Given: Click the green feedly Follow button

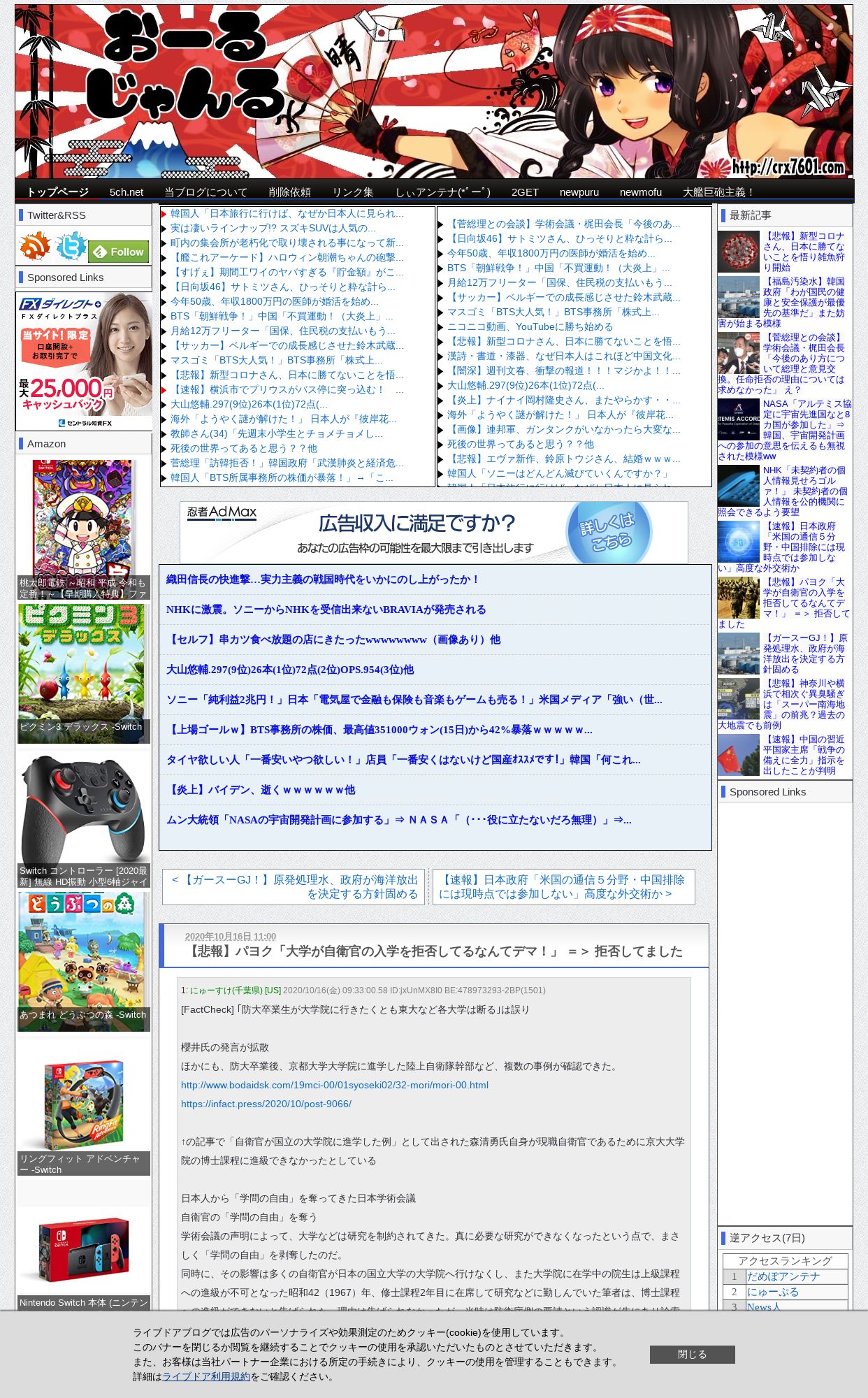Looking at the screenshot, I should click(x=119, y=252).
